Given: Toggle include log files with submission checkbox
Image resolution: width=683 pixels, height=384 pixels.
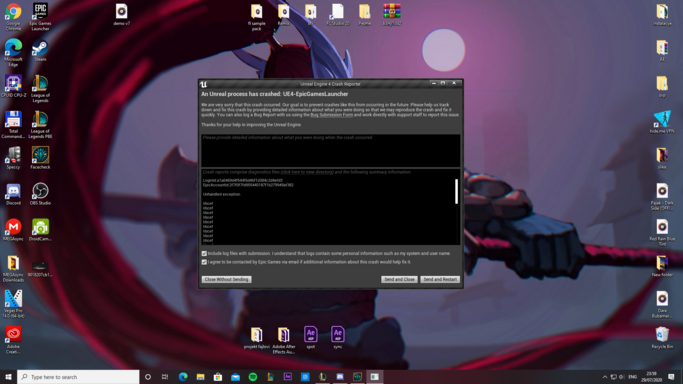Looking at the screenshot, I should point(204,253).
